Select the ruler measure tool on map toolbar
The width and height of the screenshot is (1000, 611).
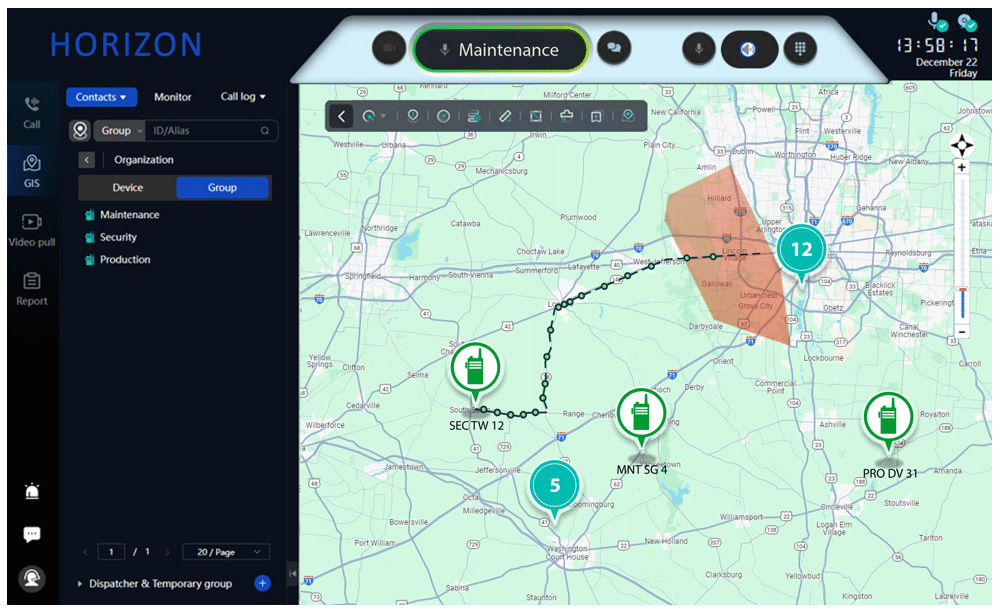click(505, 116)
